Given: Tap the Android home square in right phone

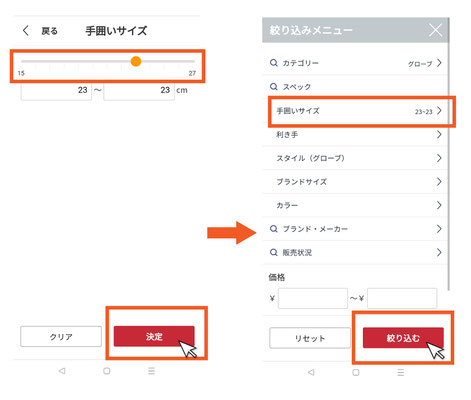Looking at the screenshot, I should pyautogui.click(x=356, y=372).
